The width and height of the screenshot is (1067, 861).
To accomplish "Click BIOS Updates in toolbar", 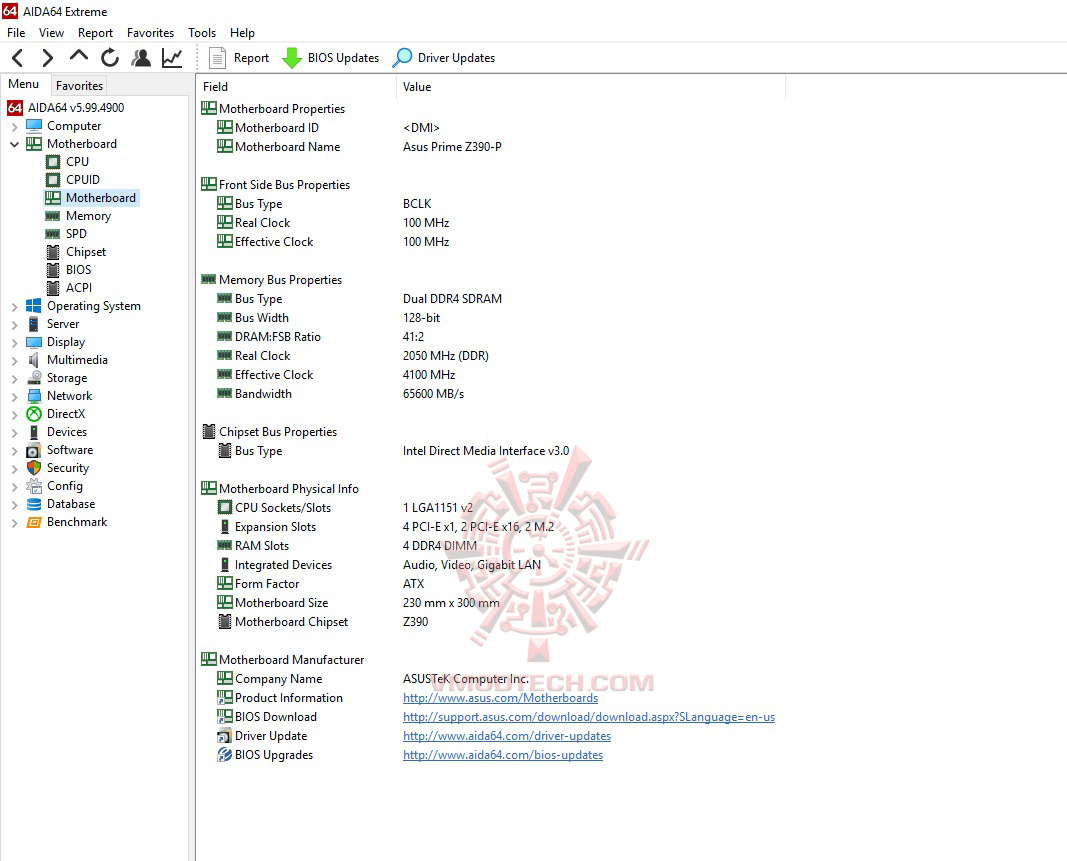I will [x=331, y=58].
